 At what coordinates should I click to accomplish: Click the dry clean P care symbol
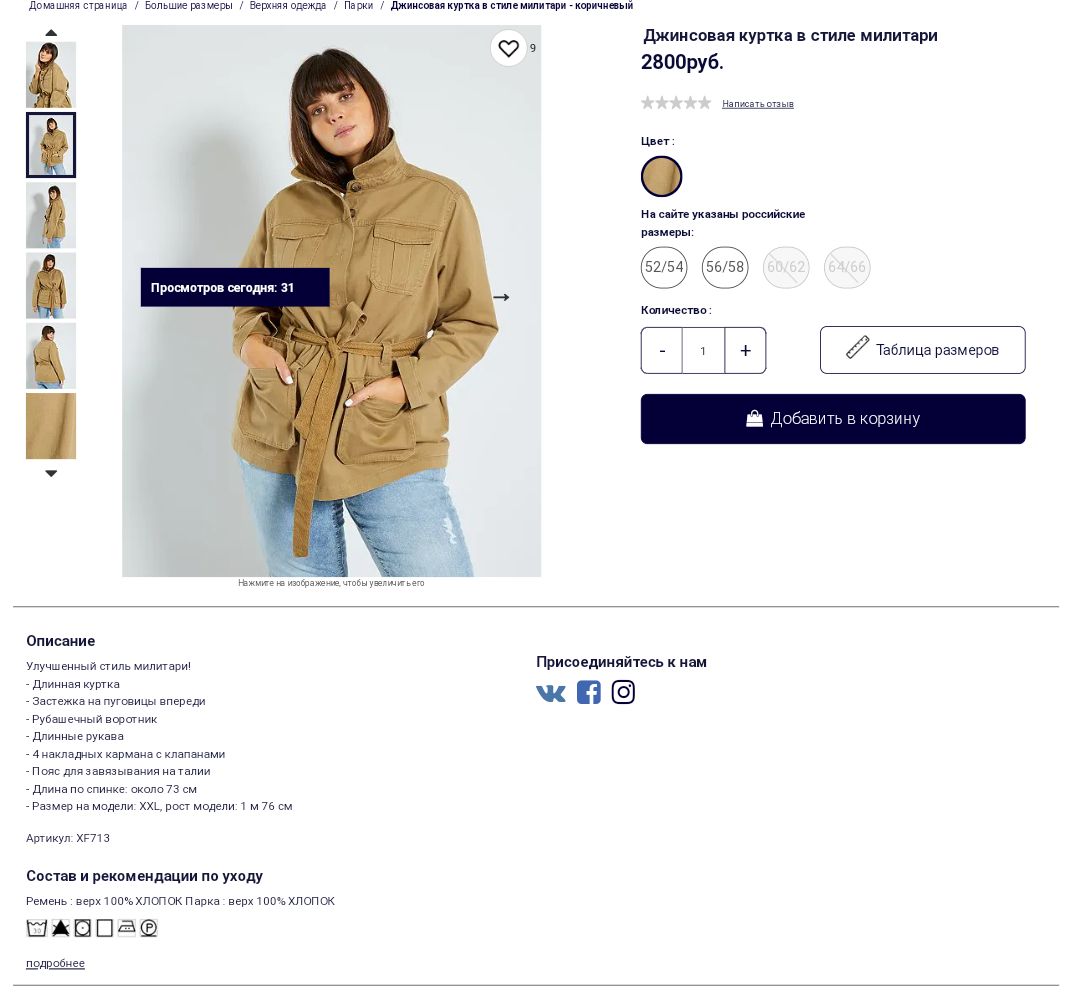[149, 928]
